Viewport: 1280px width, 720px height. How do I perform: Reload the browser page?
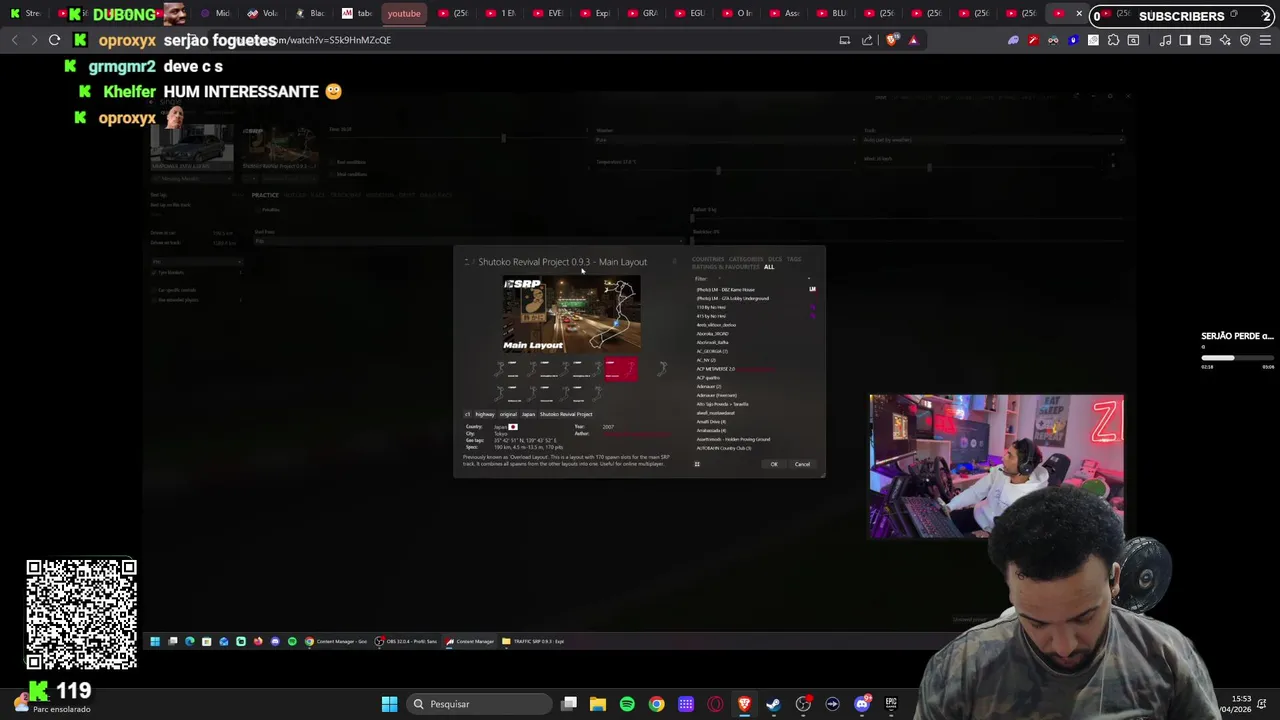click(x=54, y=40)
